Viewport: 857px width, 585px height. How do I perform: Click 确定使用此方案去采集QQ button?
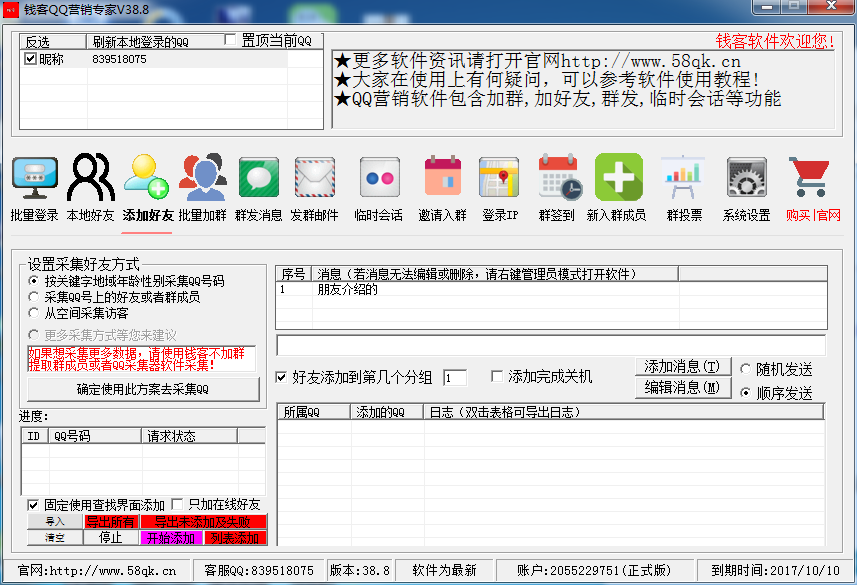(143, 389)
